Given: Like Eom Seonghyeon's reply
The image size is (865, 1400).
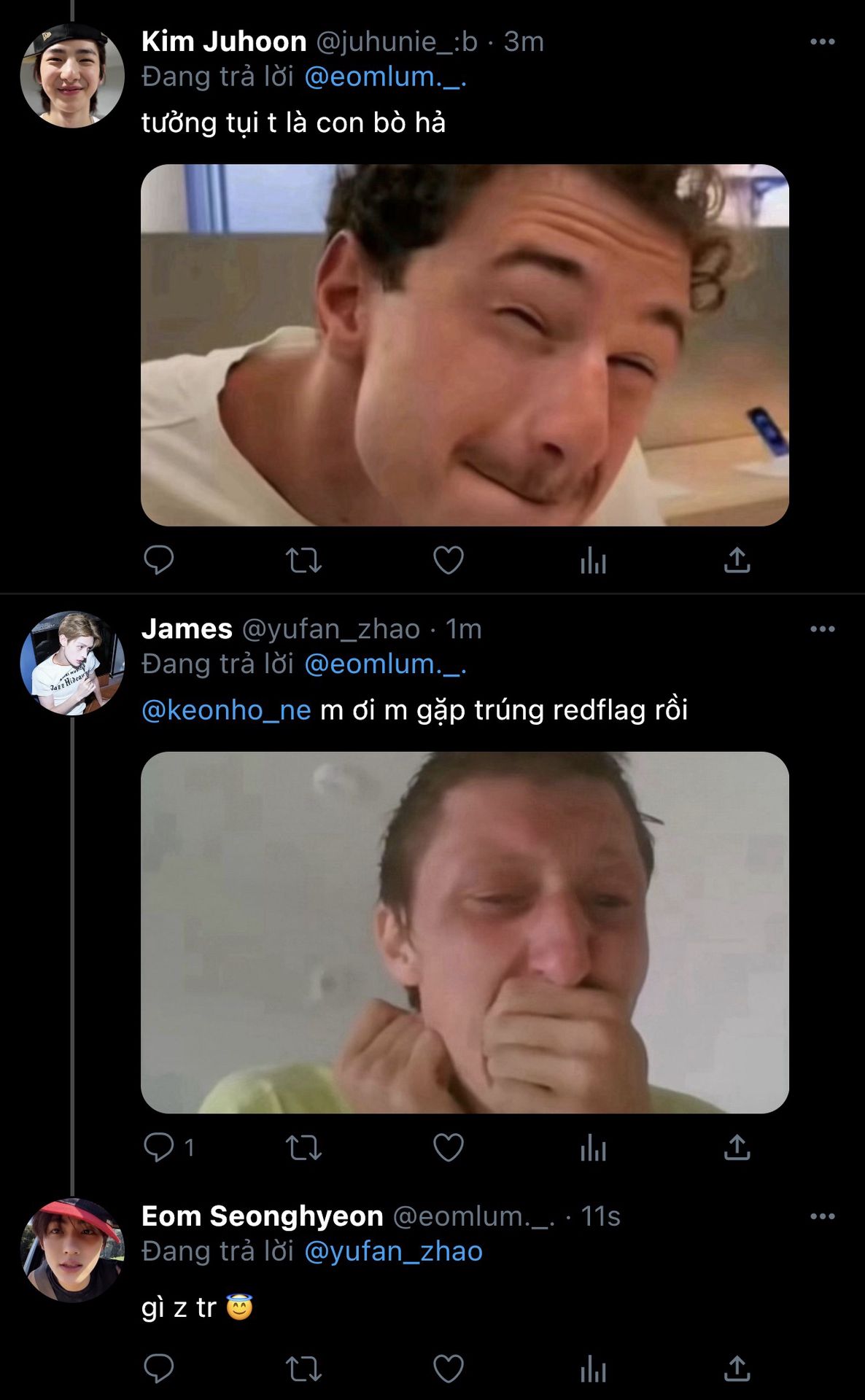Looking at the screenshot, I should click(448, 1369).
